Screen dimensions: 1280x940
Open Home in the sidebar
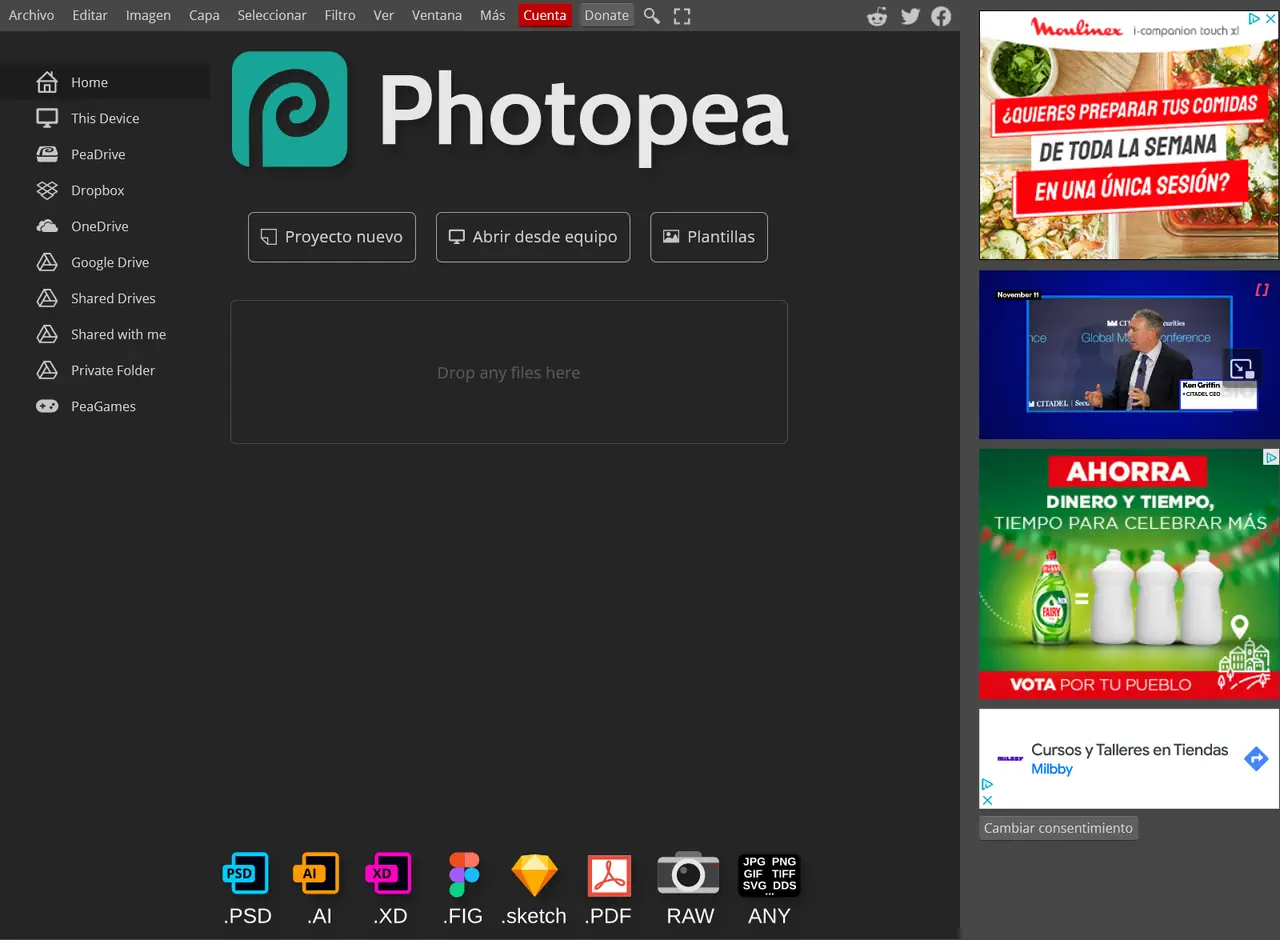click(105, 82)
